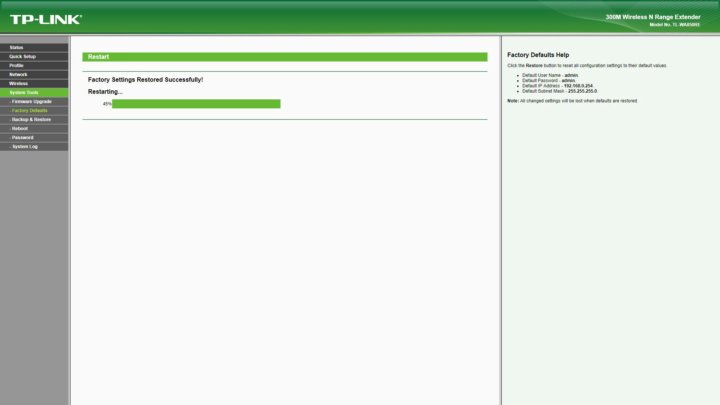The image size is (720, 405).
Task: View the System Log page
Action: pyautogui.click(x=25, y=146)
